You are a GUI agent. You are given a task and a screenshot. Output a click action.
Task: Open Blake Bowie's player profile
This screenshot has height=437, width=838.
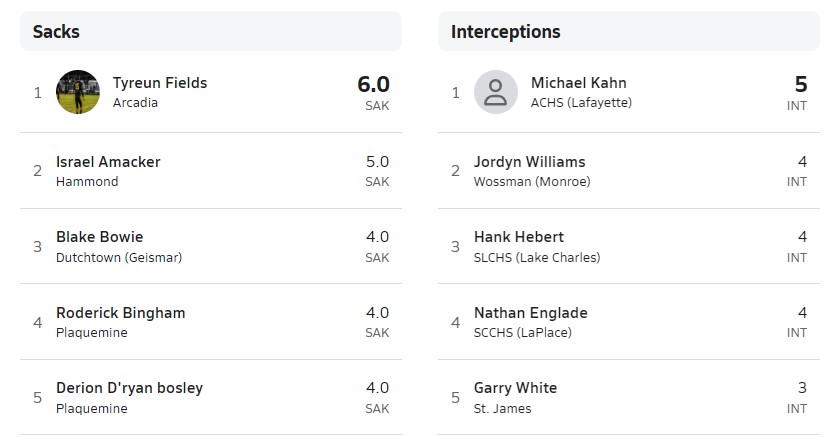tap(99, 237)
